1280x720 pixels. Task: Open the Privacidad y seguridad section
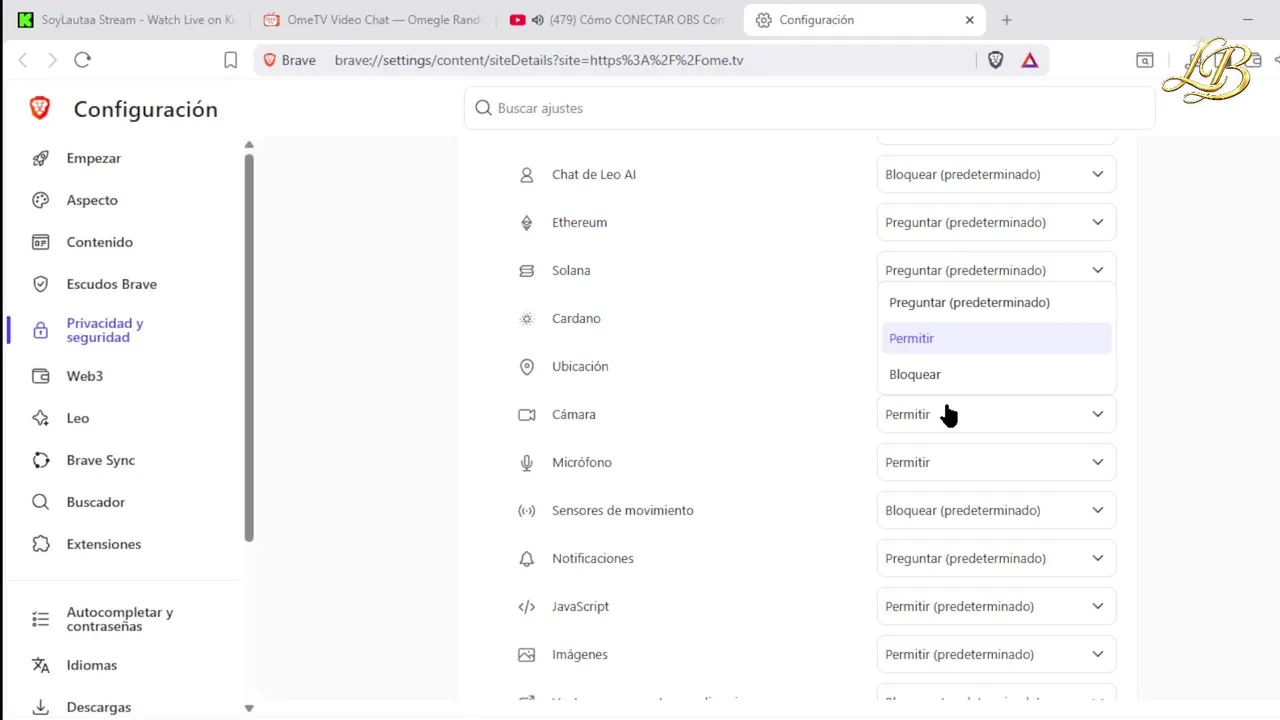pos(104,330)
